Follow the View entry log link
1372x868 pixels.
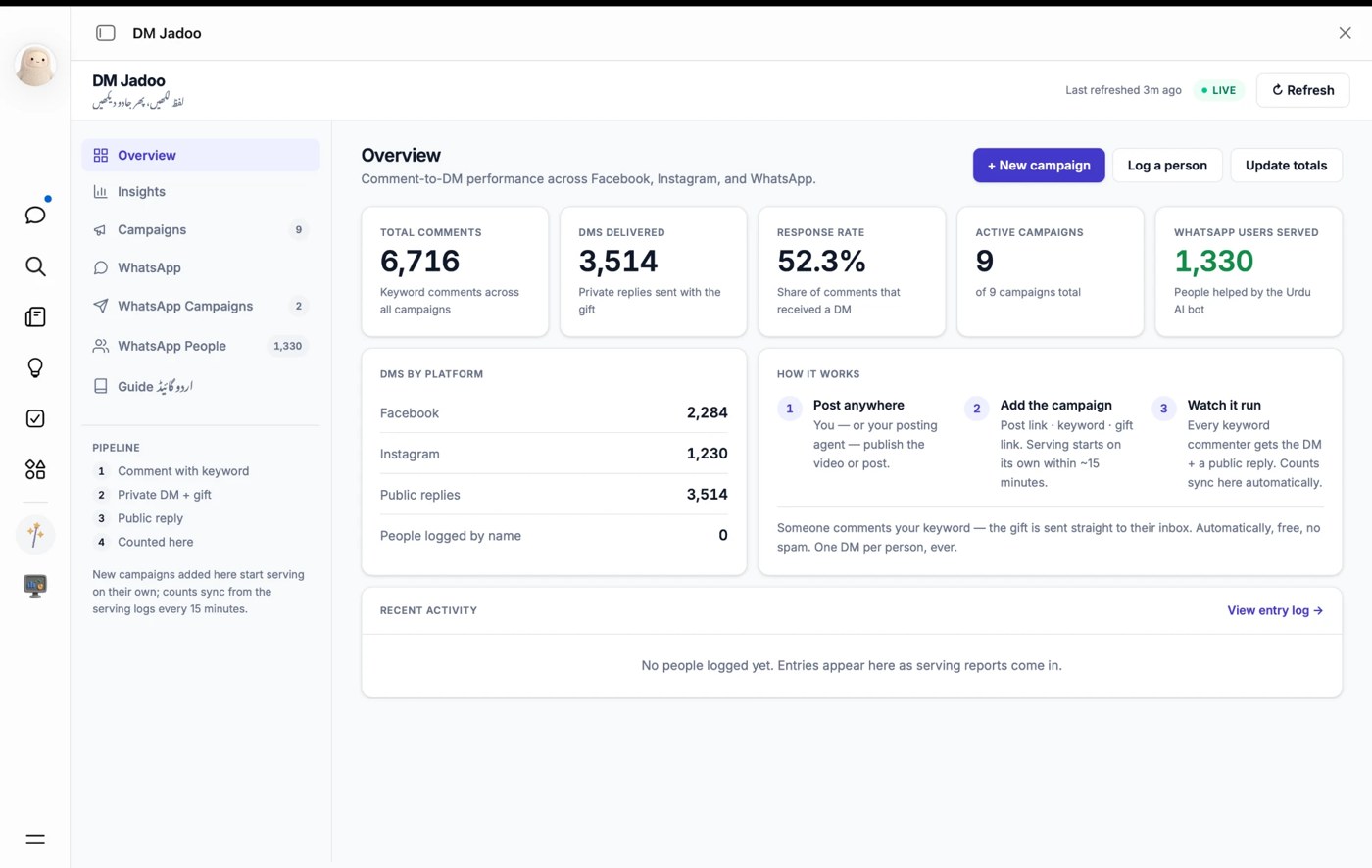(x=1275, y=610)
